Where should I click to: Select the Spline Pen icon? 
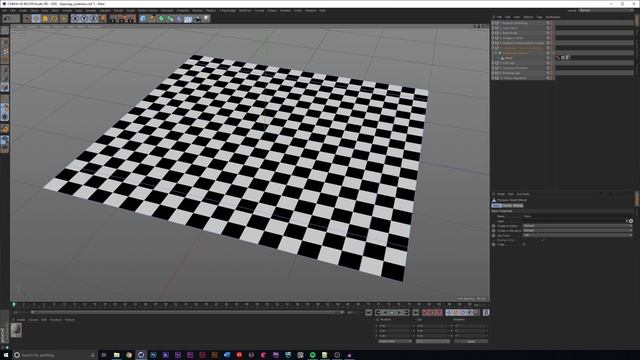[x=152, y=19]
